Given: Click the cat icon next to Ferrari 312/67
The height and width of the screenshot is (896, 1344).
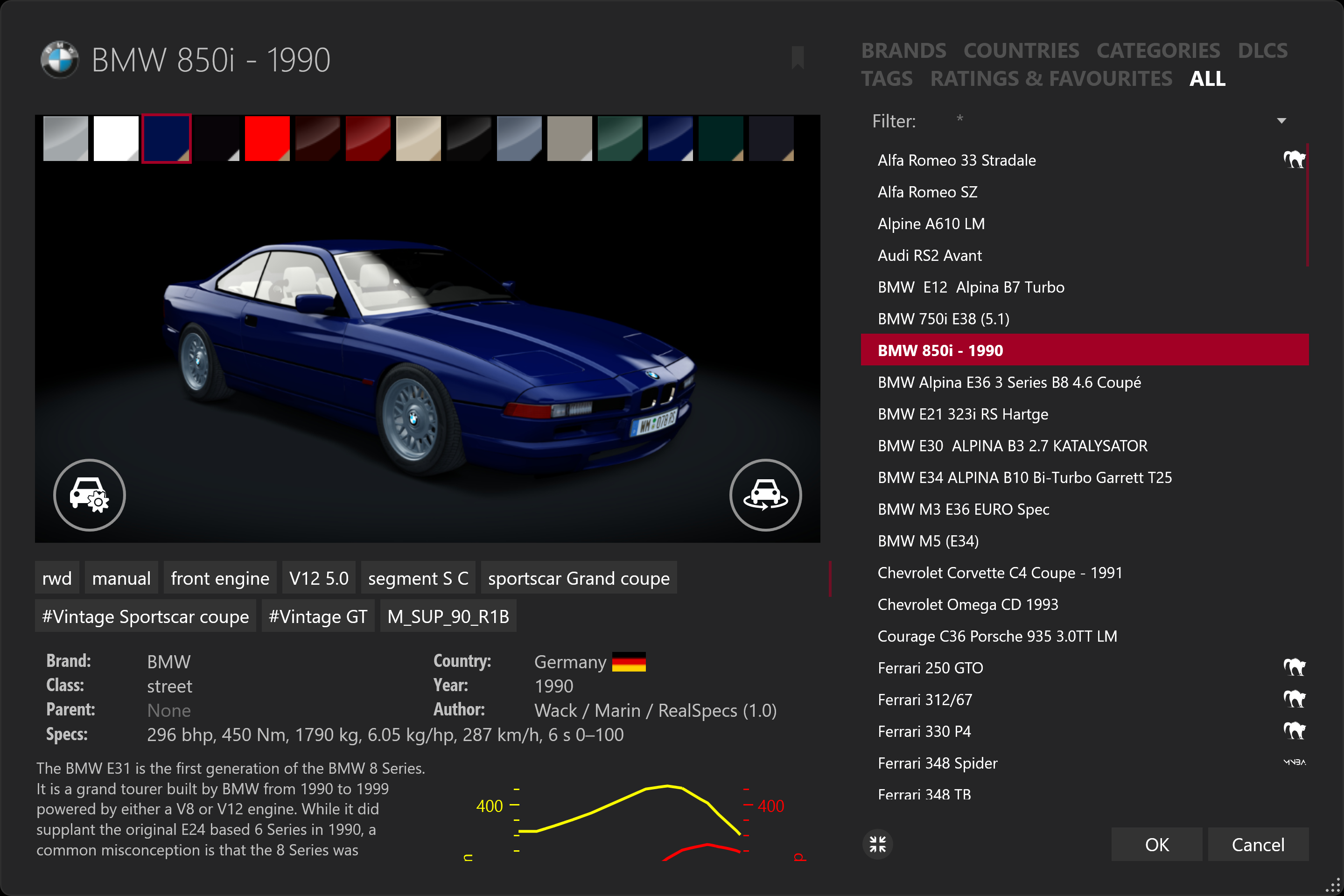Looking at the screenshot, I should click(1294, 699).
